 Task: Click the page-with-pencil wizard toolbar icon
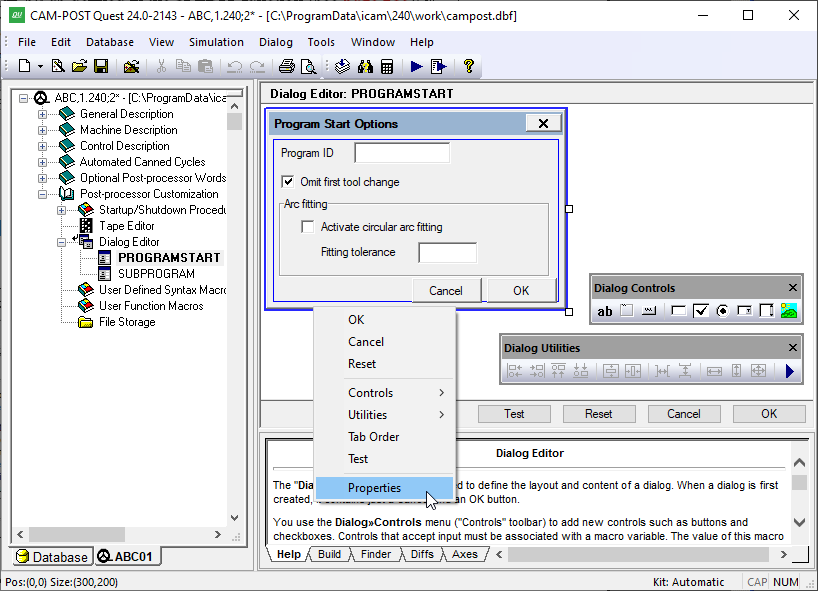[x=58, y=66]
